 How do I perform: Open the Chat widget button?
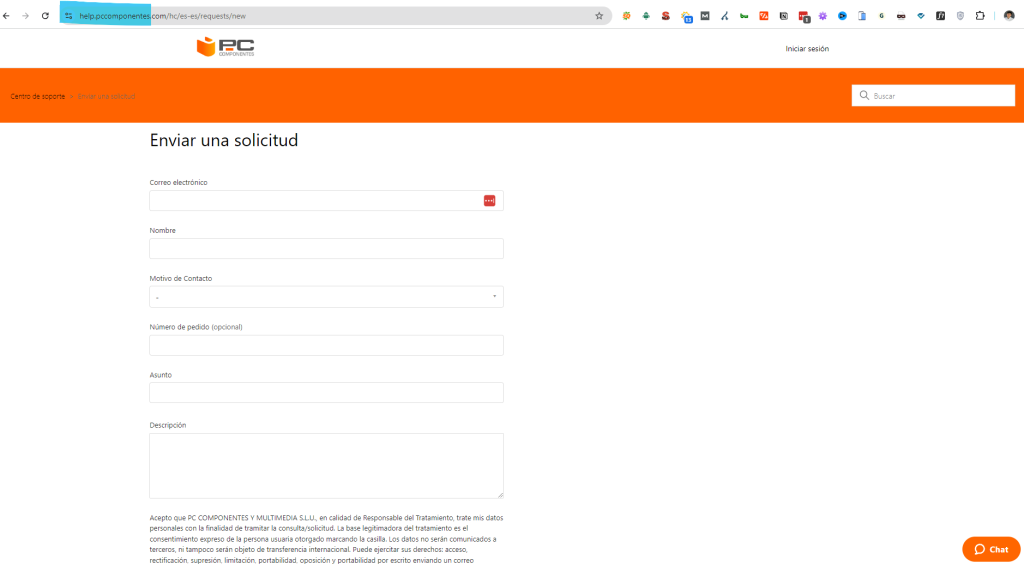(x=990, y=549)
